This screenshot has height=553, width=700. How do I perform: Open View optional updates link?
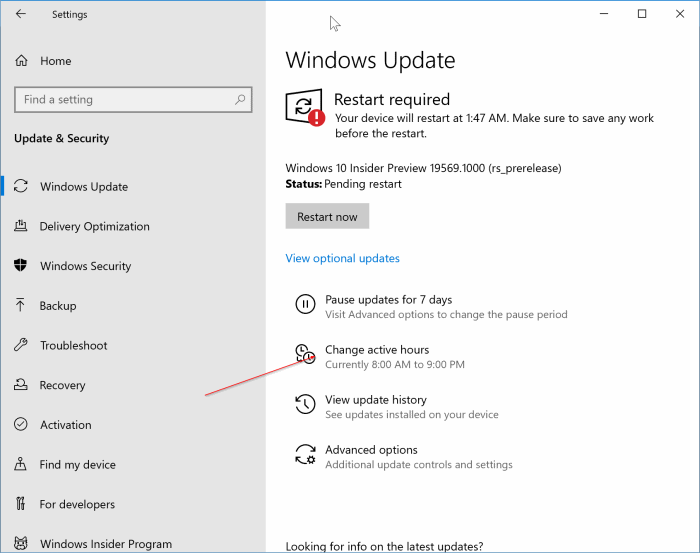(342, 258)
